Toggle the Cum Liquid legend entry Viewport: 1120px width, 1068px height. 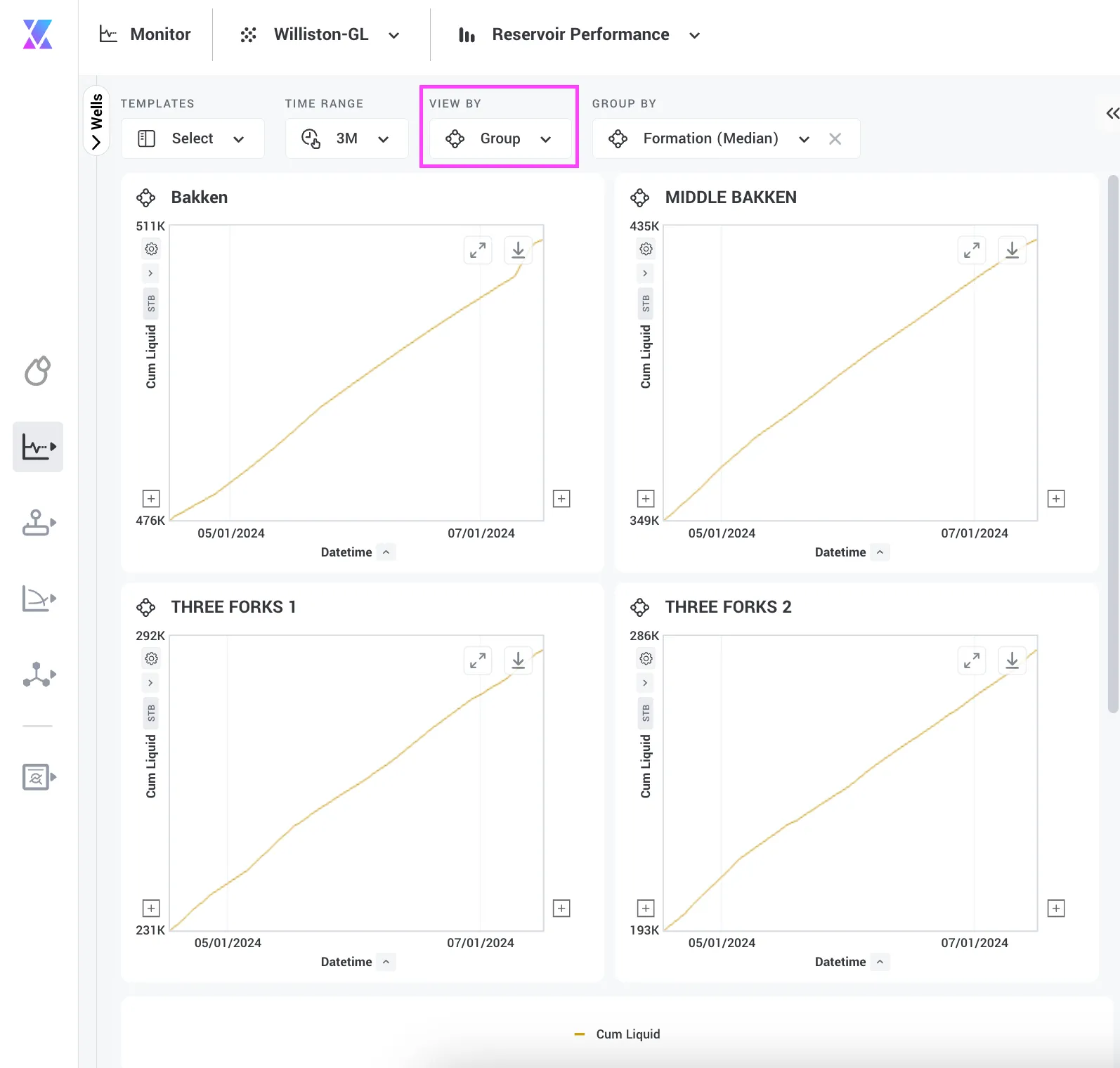pos(618,1034)
